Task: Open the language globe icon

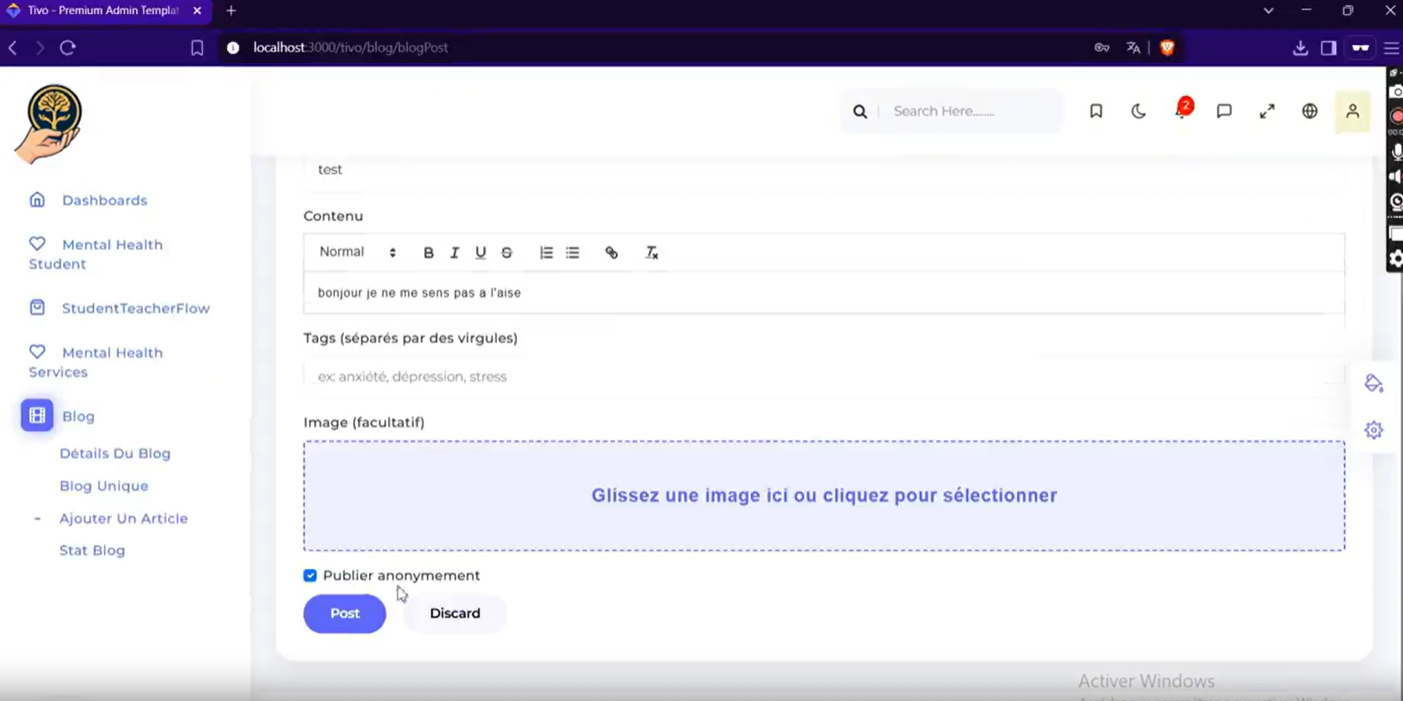Action: tap(1309, 111)
